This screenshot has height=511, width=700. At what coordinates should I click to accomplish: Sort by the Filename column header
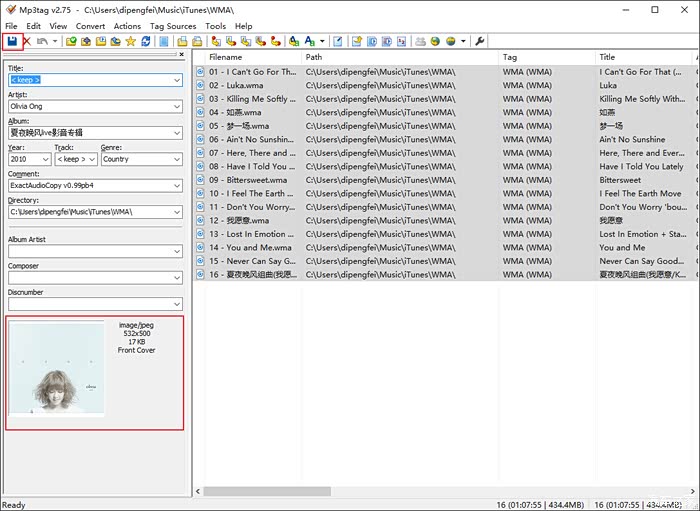tap(250, 57)
